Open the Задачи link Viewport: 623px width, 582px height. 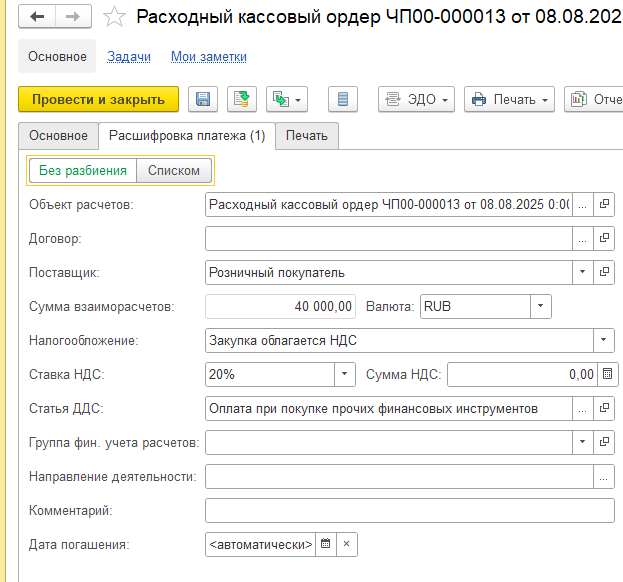129,56
